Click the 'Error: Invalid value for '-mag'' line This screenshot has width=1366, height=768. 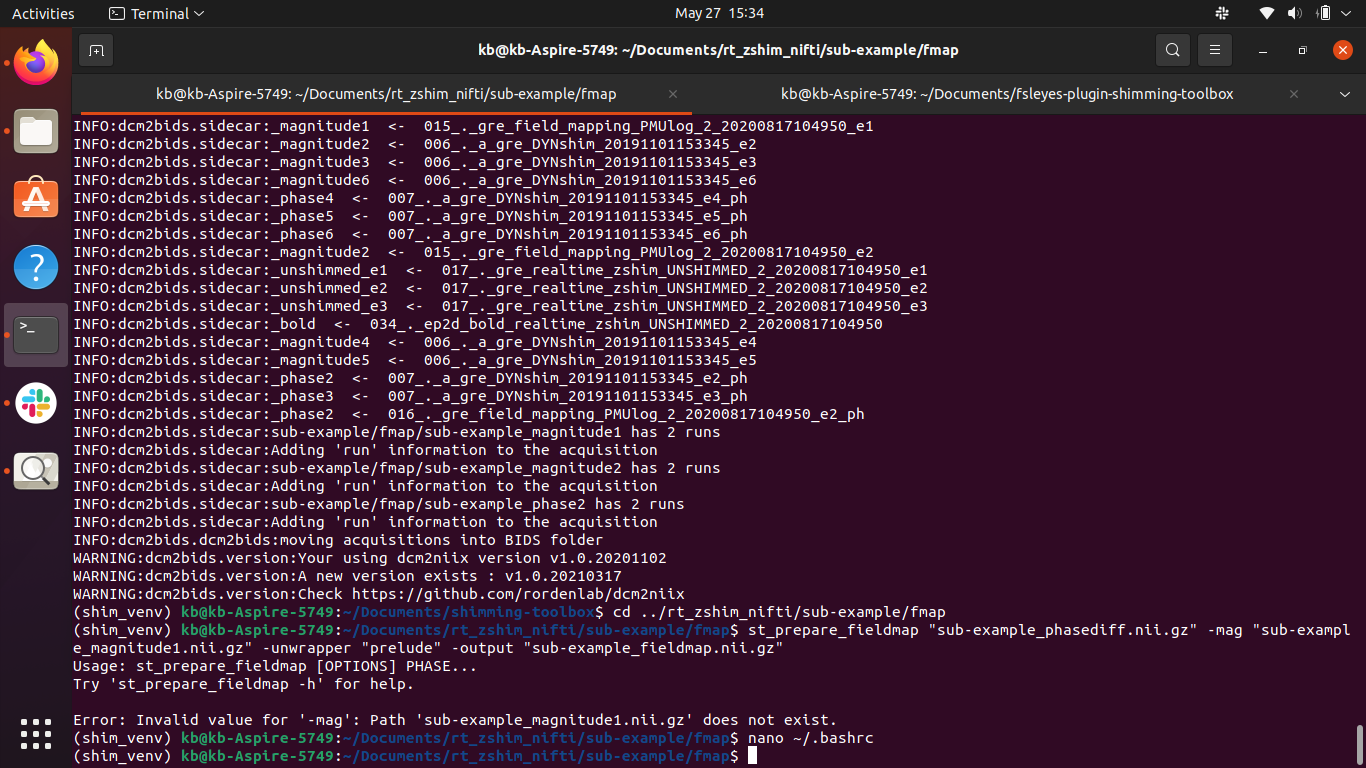pyautogui.click(x=455, y=720)
